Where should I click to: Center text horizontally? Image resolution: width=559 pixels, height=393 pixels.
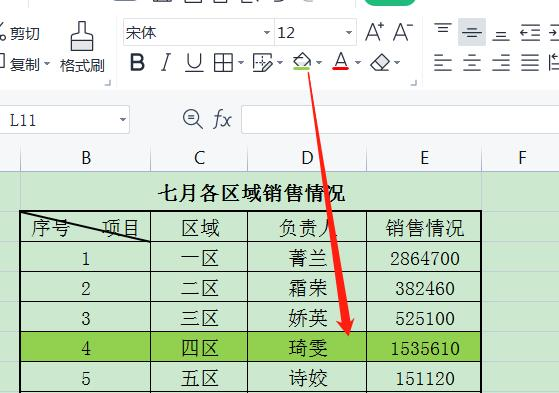pos(472,63)
